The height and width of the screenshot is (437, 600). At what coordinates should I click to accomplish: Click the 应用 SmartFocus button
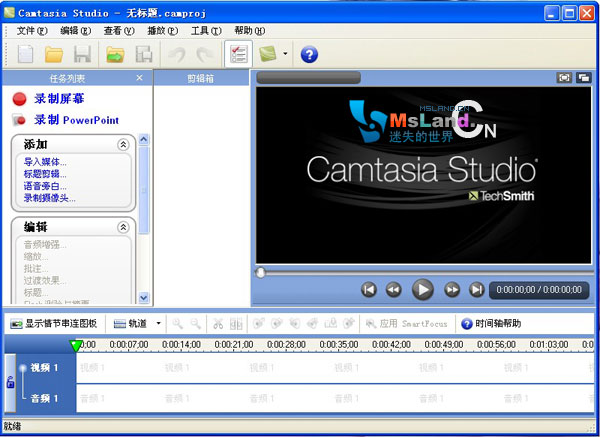(406, 324)
